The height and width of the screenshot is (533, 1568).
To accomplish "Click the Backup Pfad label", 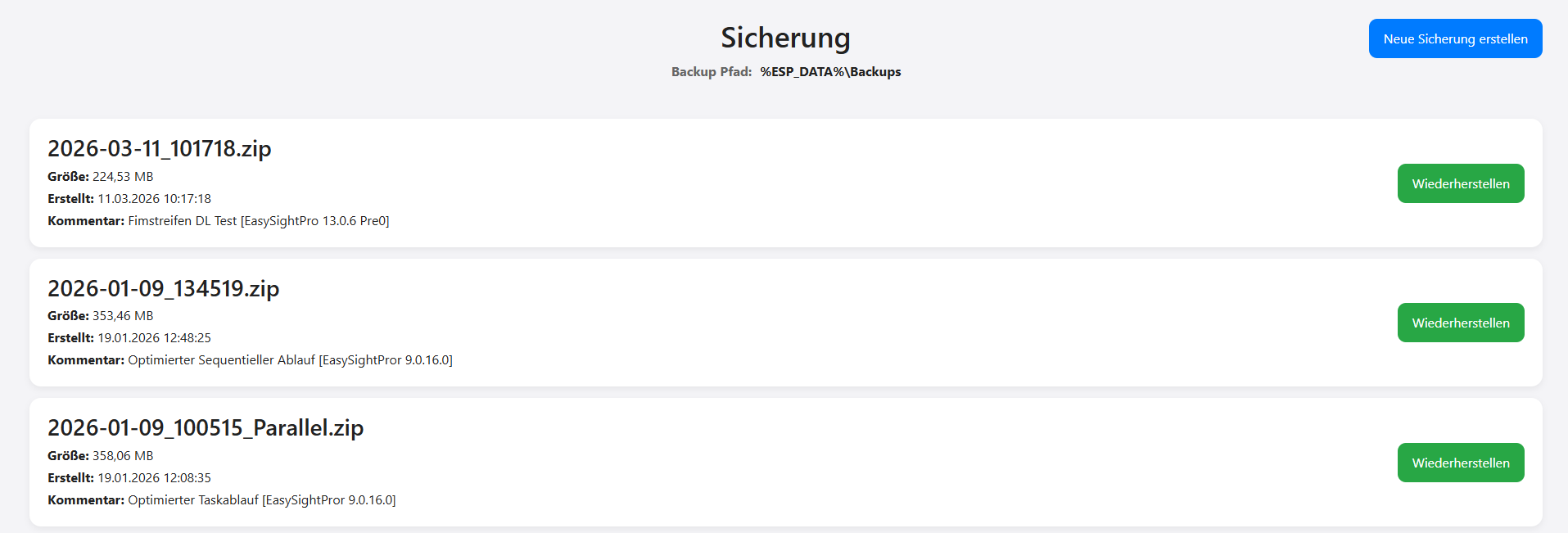I will 711,72.
